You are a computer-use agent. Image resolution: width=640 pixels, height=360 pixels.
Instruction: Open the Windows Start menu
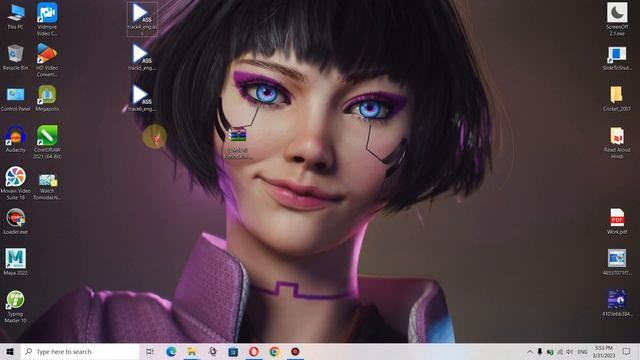click(10, 351)
